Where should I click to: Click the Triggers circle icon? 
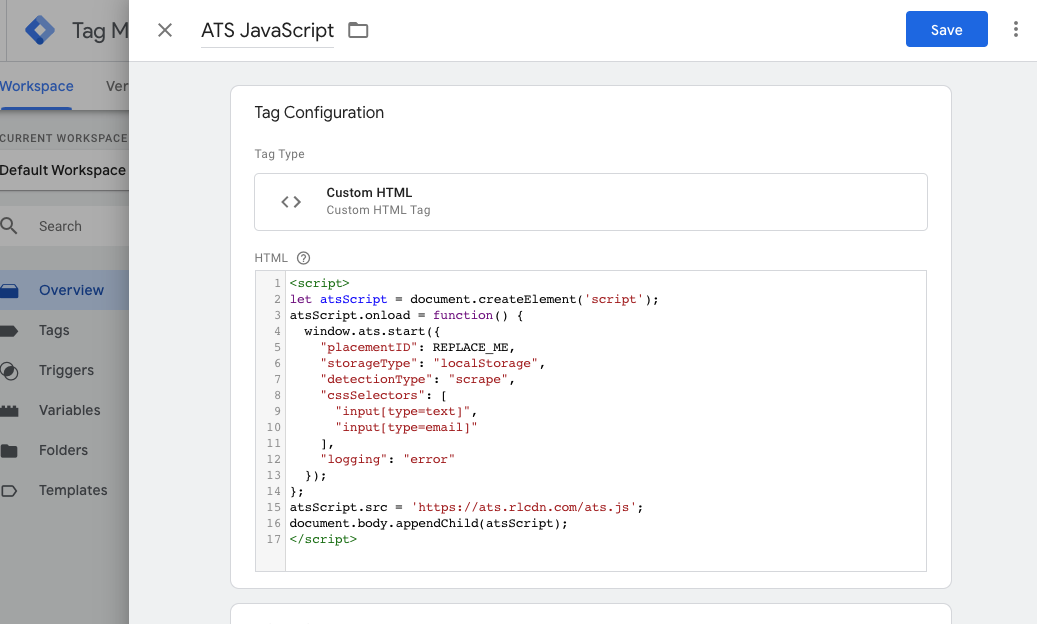tap(9, 371)
